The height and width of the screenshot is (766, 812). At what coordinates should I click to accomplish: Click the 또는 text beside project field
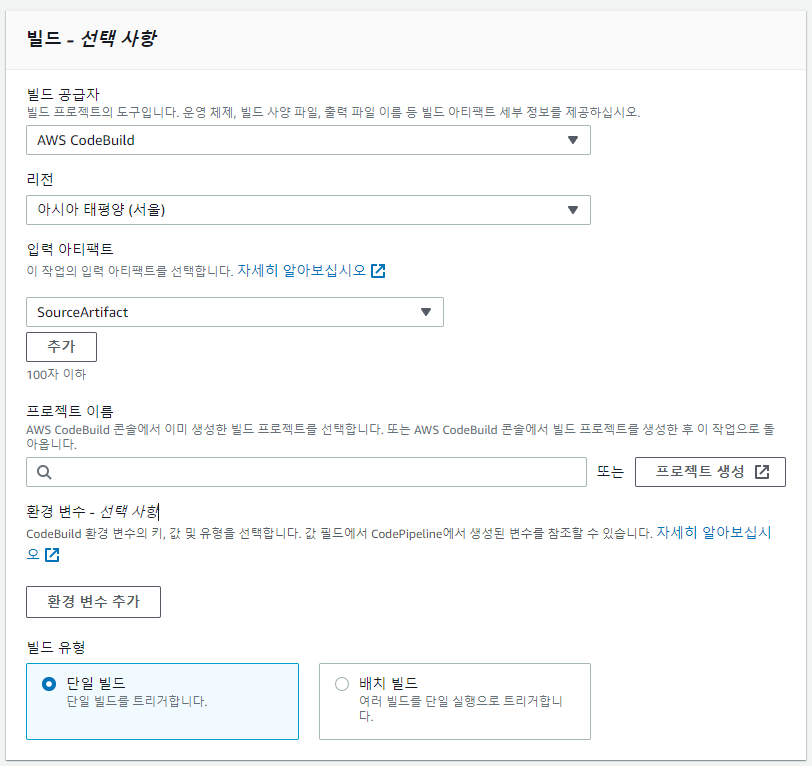point(610,472)
